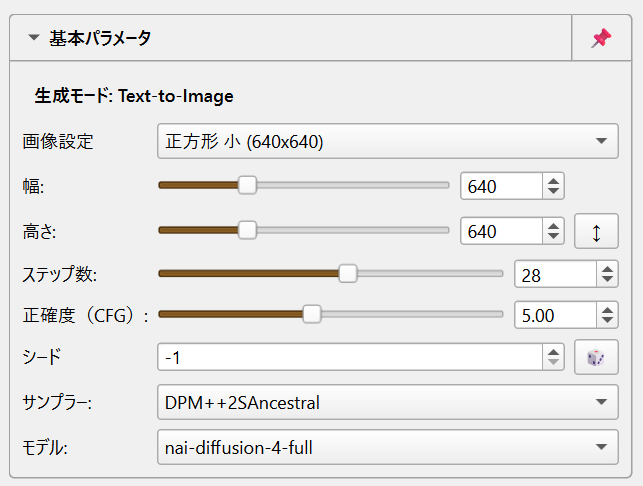Click the シード input field showing -1
This screenshot has width=643, height=486.
[x=351, y=357]
